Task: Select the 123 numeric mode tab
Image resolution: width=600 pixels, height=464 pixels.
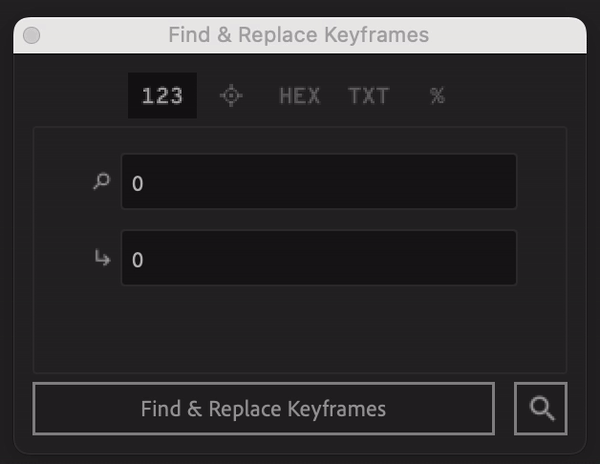Action: [162, 95]
